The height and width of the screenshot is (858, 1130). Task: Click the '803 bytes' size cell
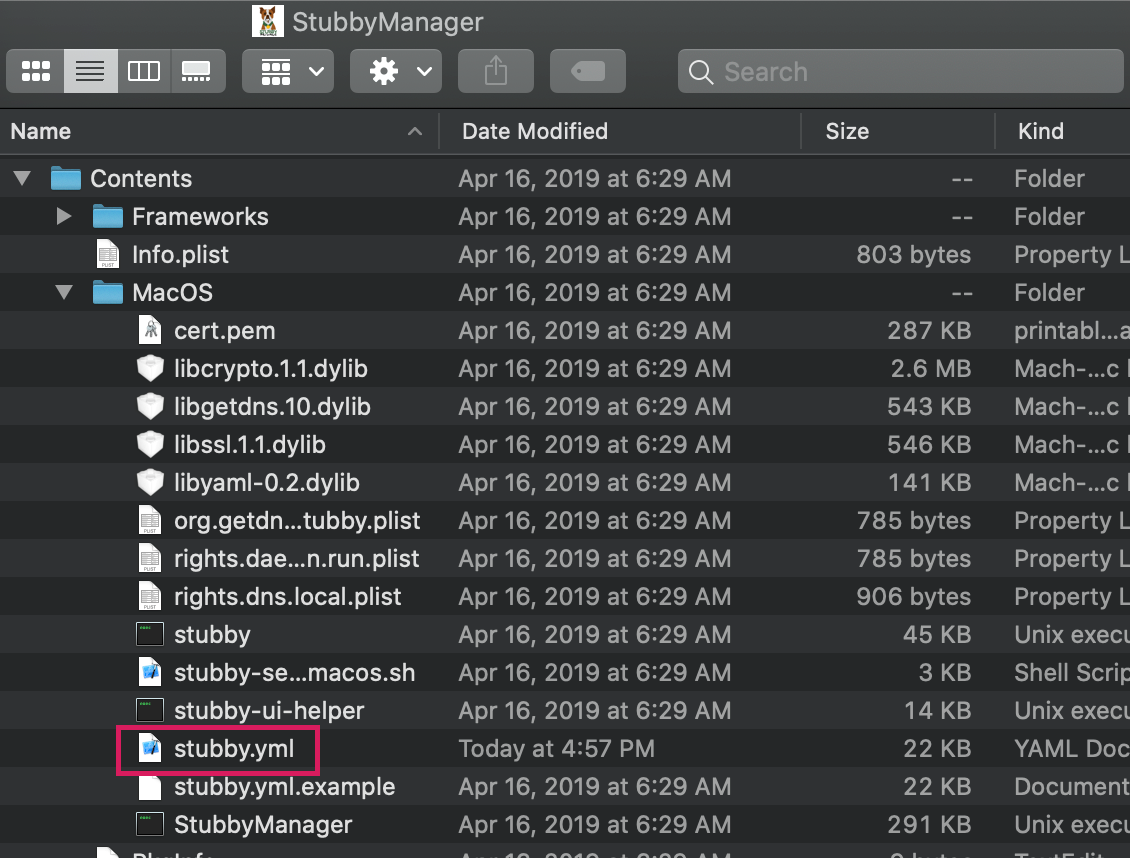point(914,254)
